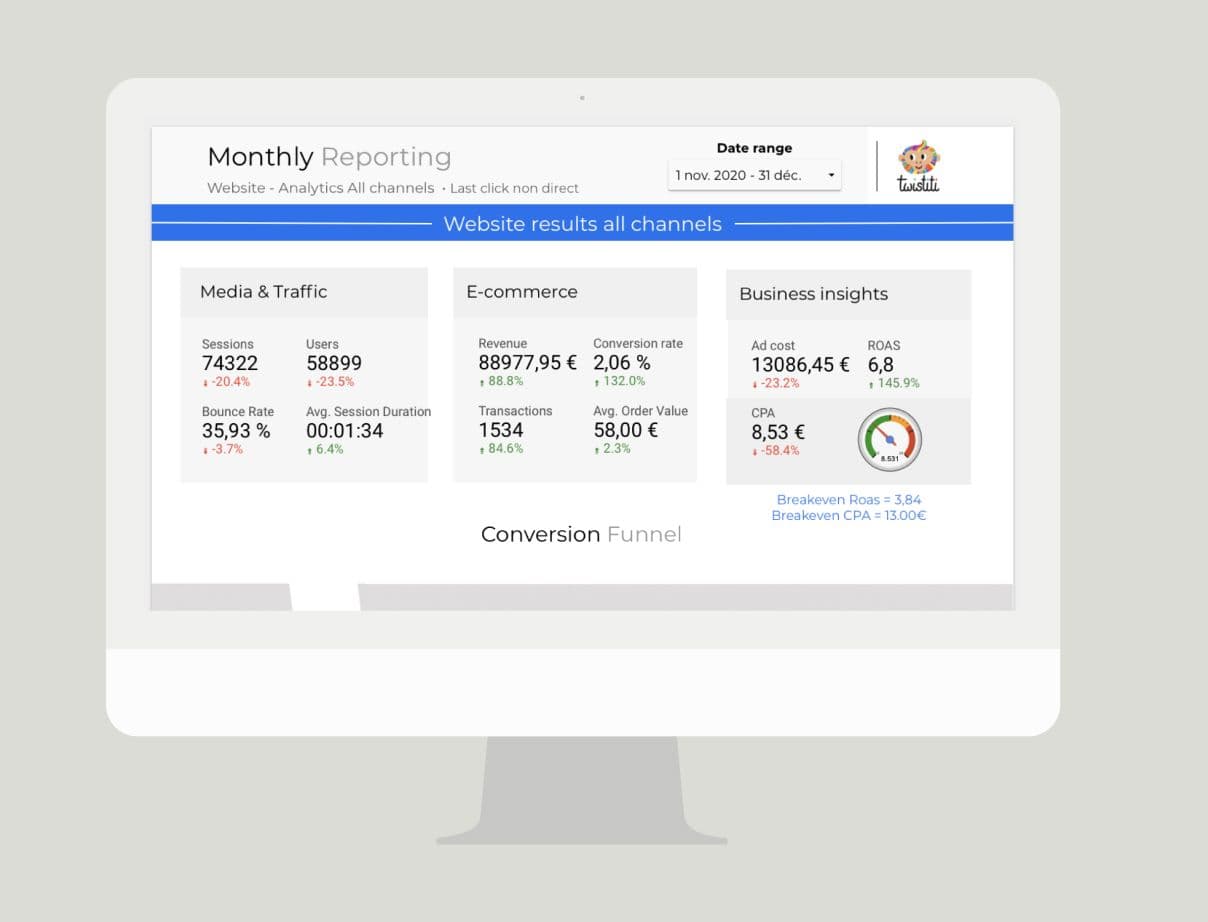The height and width of the screenshot is (922, 1208).
Task: Click the red down arrow under Ad cost
Action: click(755, 384)
